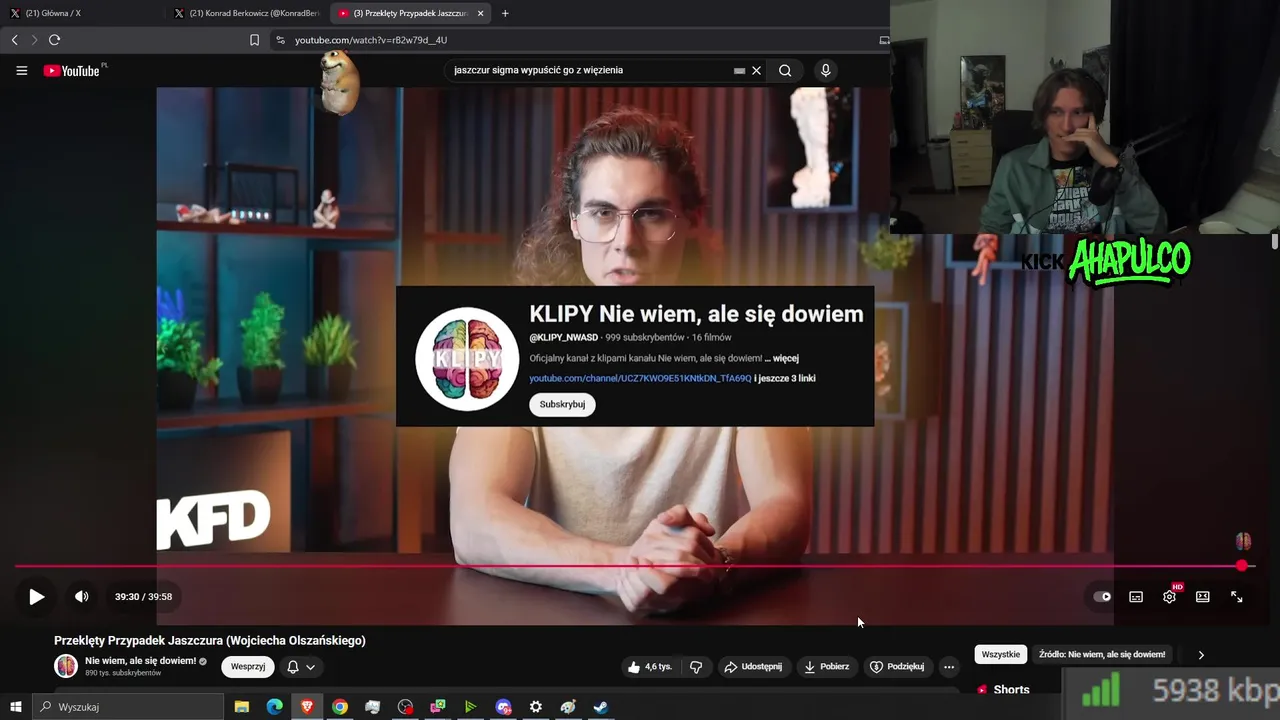Send thanks with the Podziękuj button

click(x=897, y=667)
